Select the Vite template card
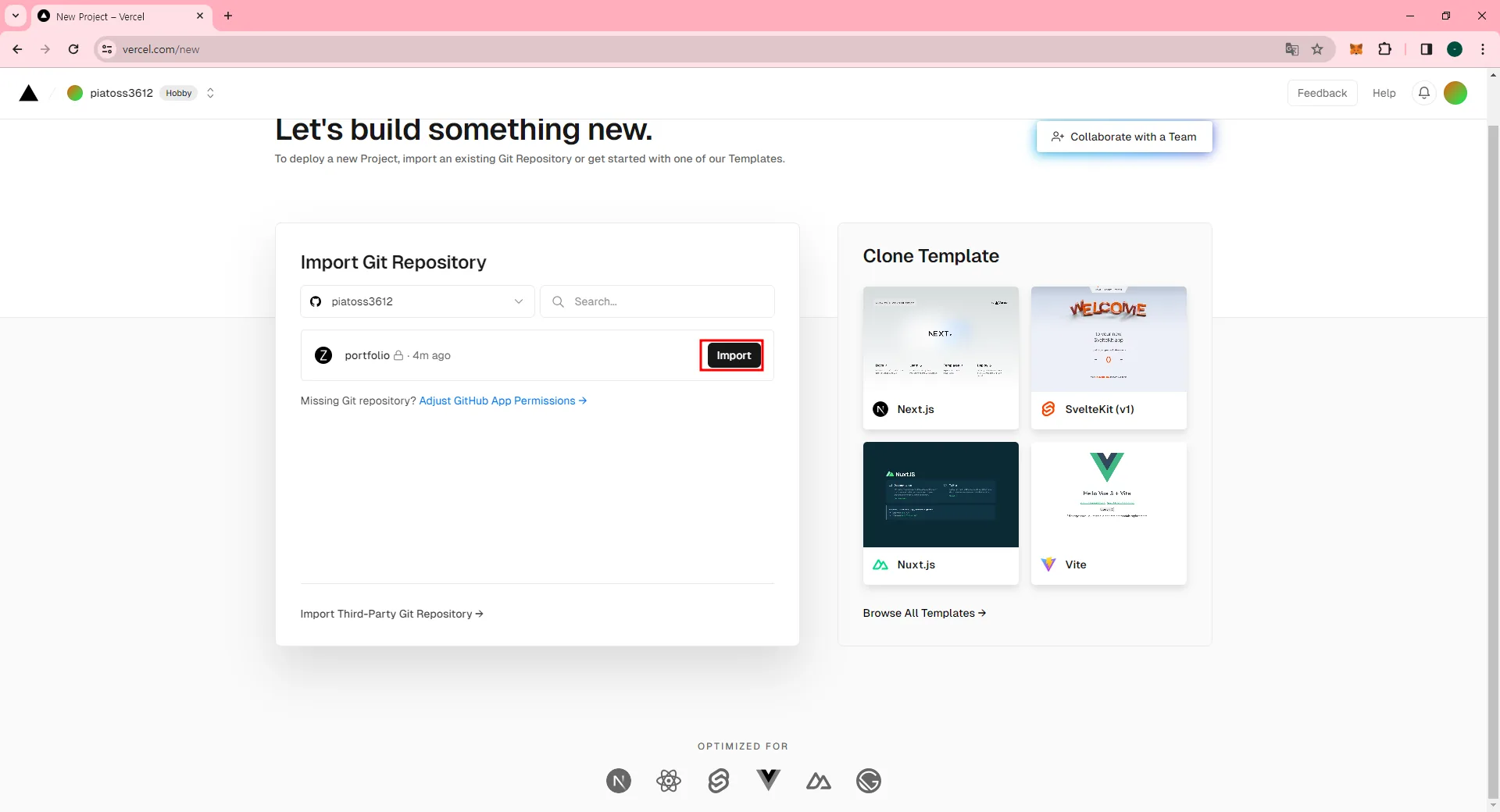 (x=1109, y=513)
